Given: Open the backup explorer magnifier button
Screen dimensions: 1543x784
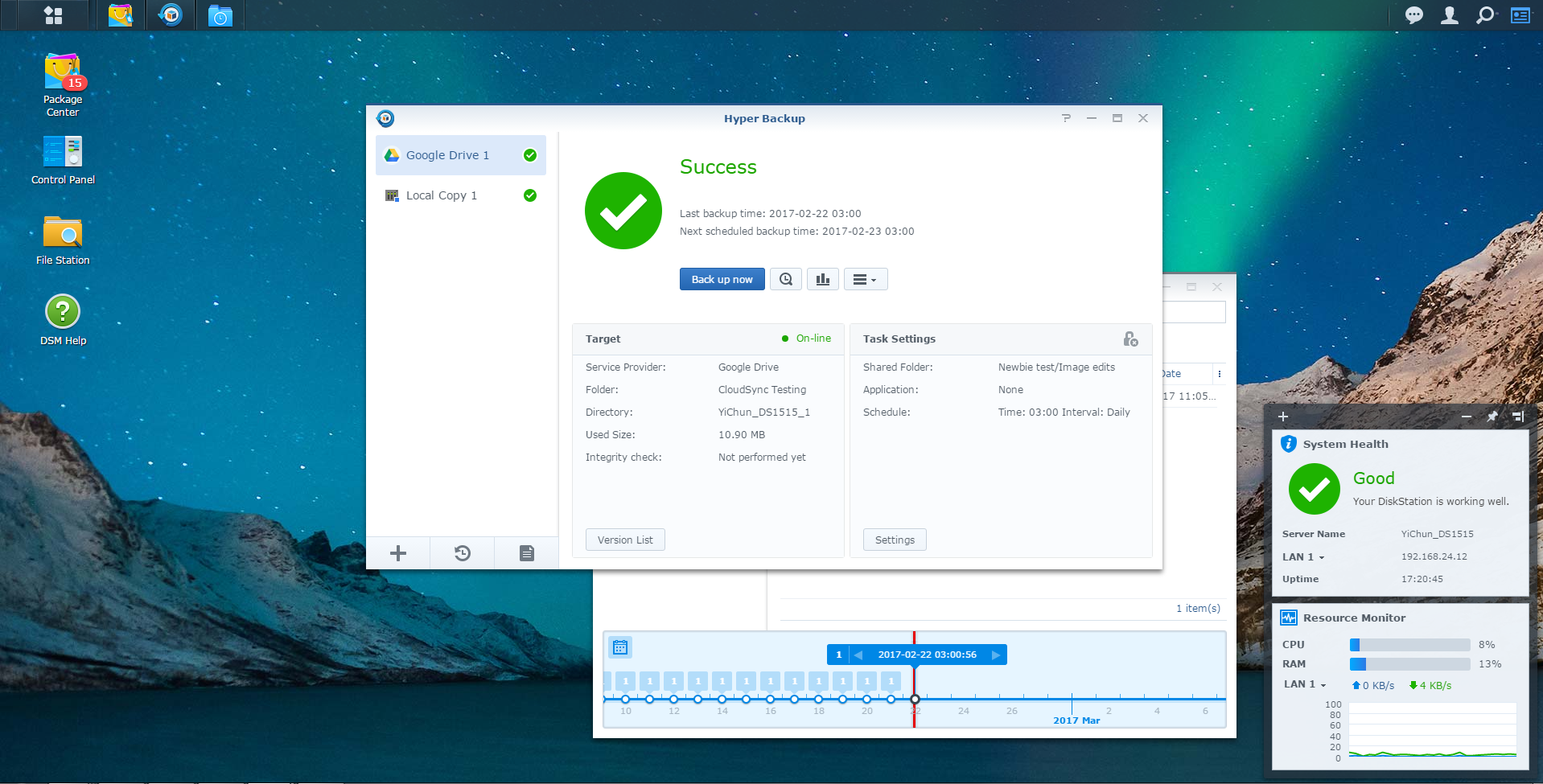Looking at the screenshot, I should point(786,279).
